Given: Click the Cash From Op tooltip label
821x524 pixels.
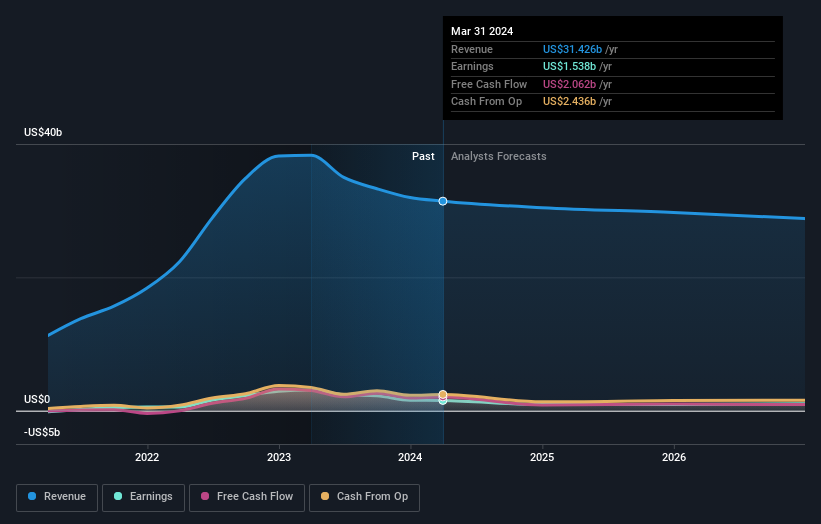Looking at the screenshot, I should coord(486,102).
